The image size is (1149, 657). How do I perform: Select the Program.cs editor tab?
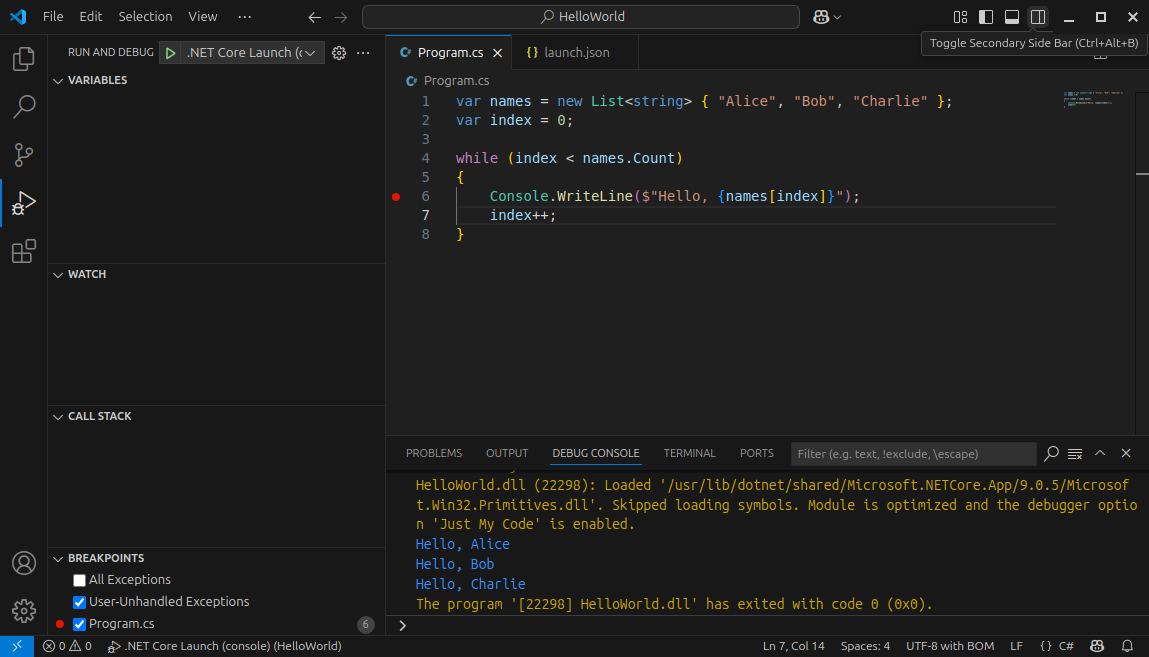pos(450,53)
